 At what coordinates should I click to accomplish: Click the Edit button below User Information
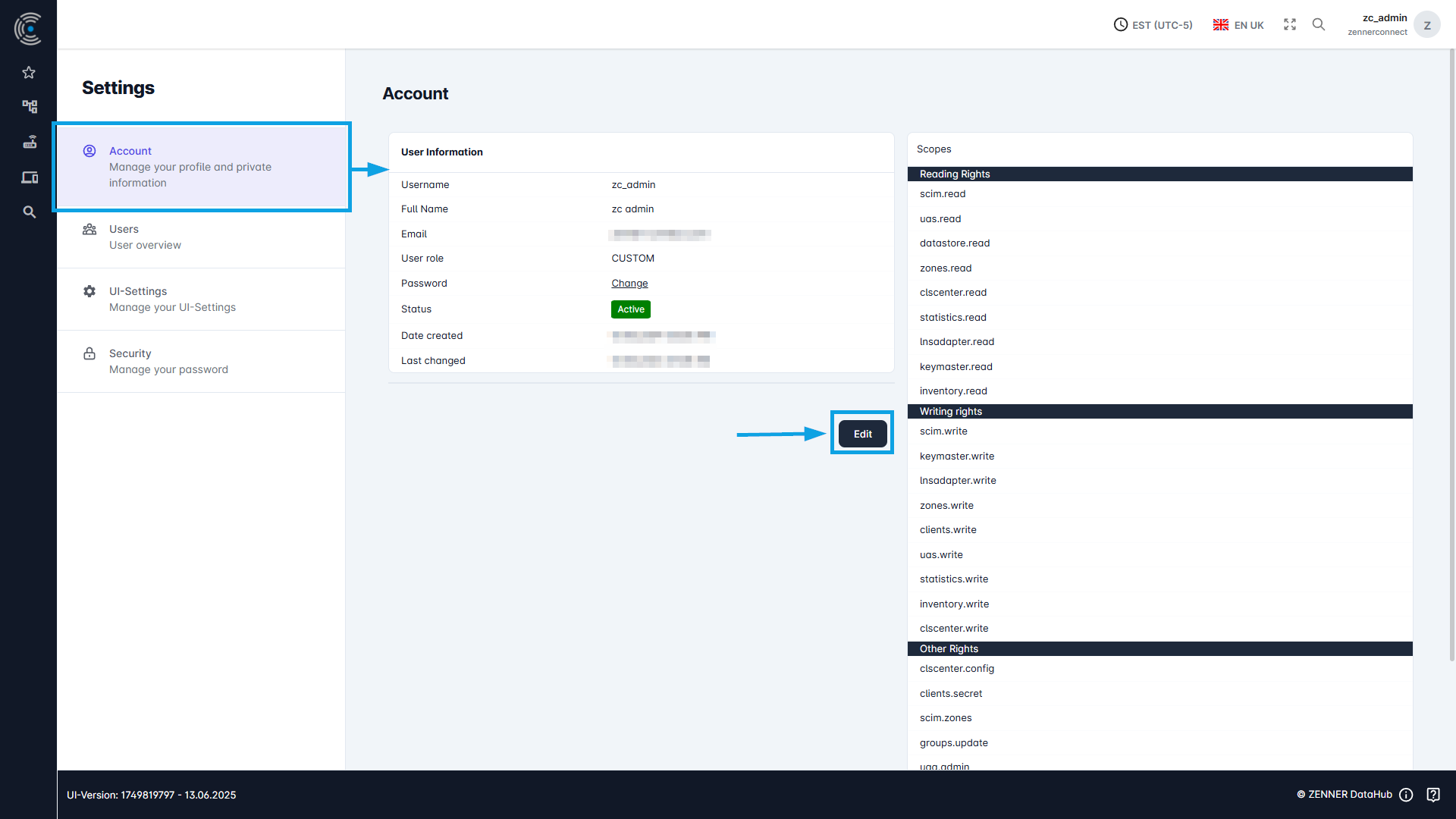click(x=861, y=433)
